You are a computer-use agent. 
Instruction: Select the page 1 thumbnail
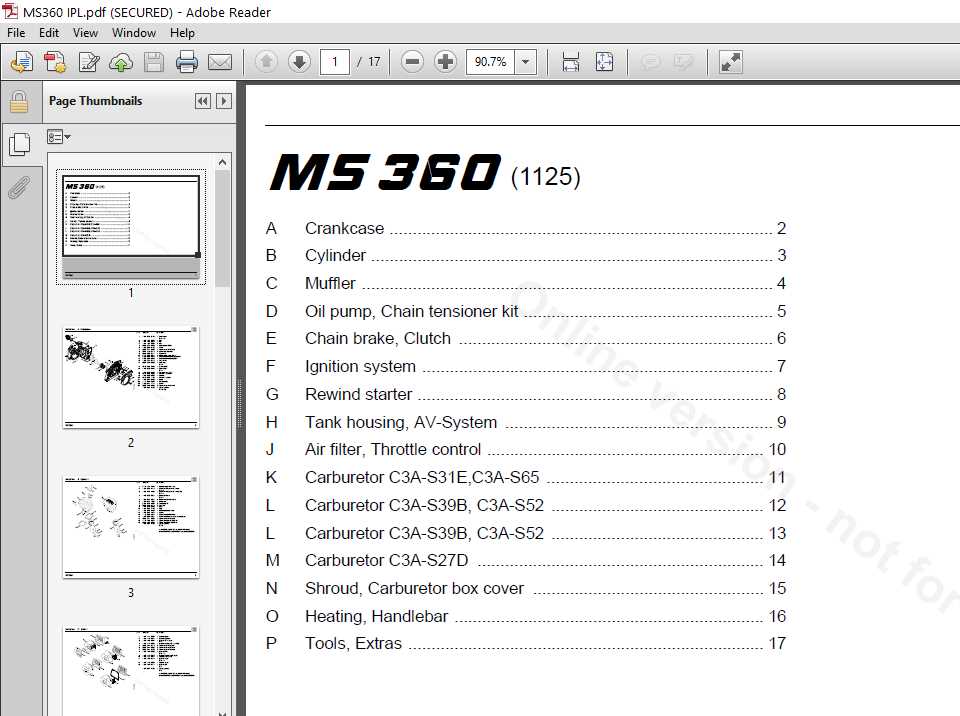click(x=131, y=227)
